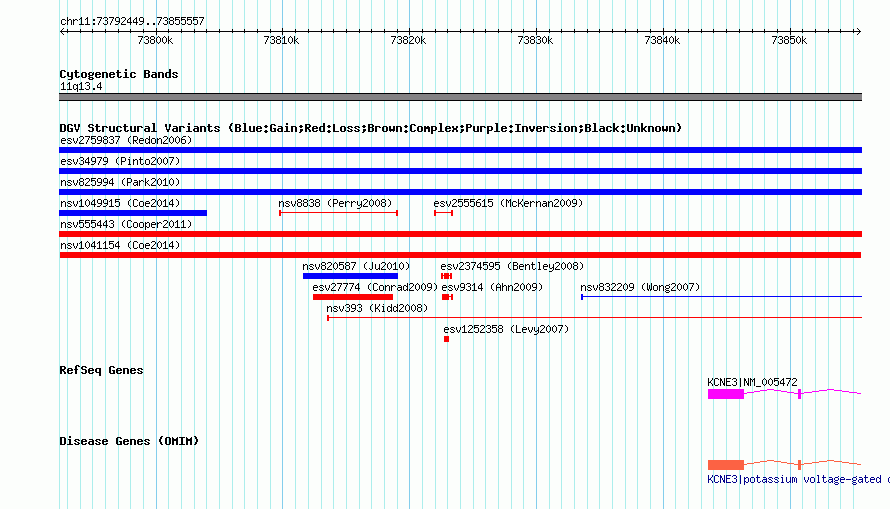Click the 73820k ruler tick label

coord(408,40)
